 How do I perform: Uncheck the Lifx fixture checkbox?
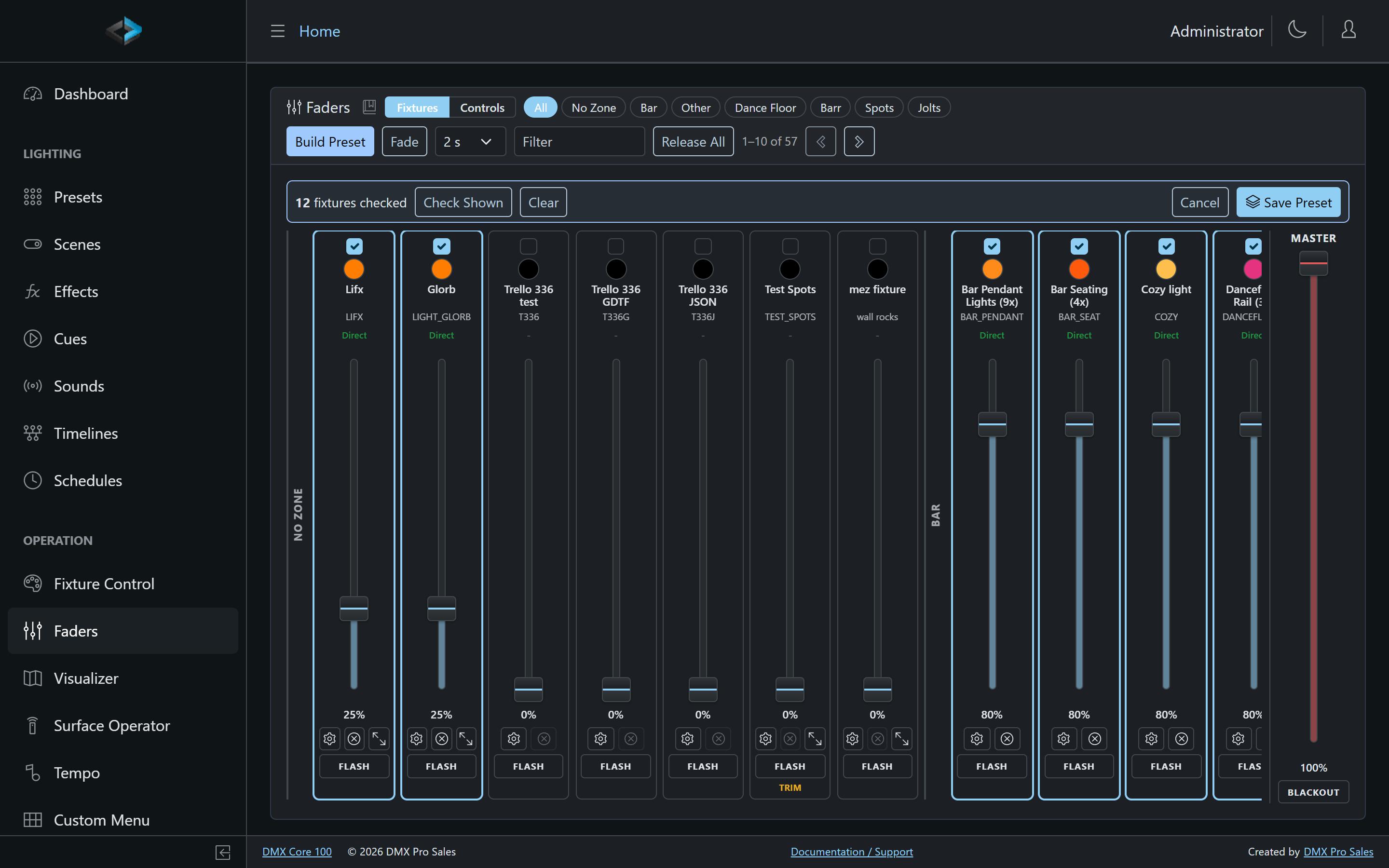[354, 246]
